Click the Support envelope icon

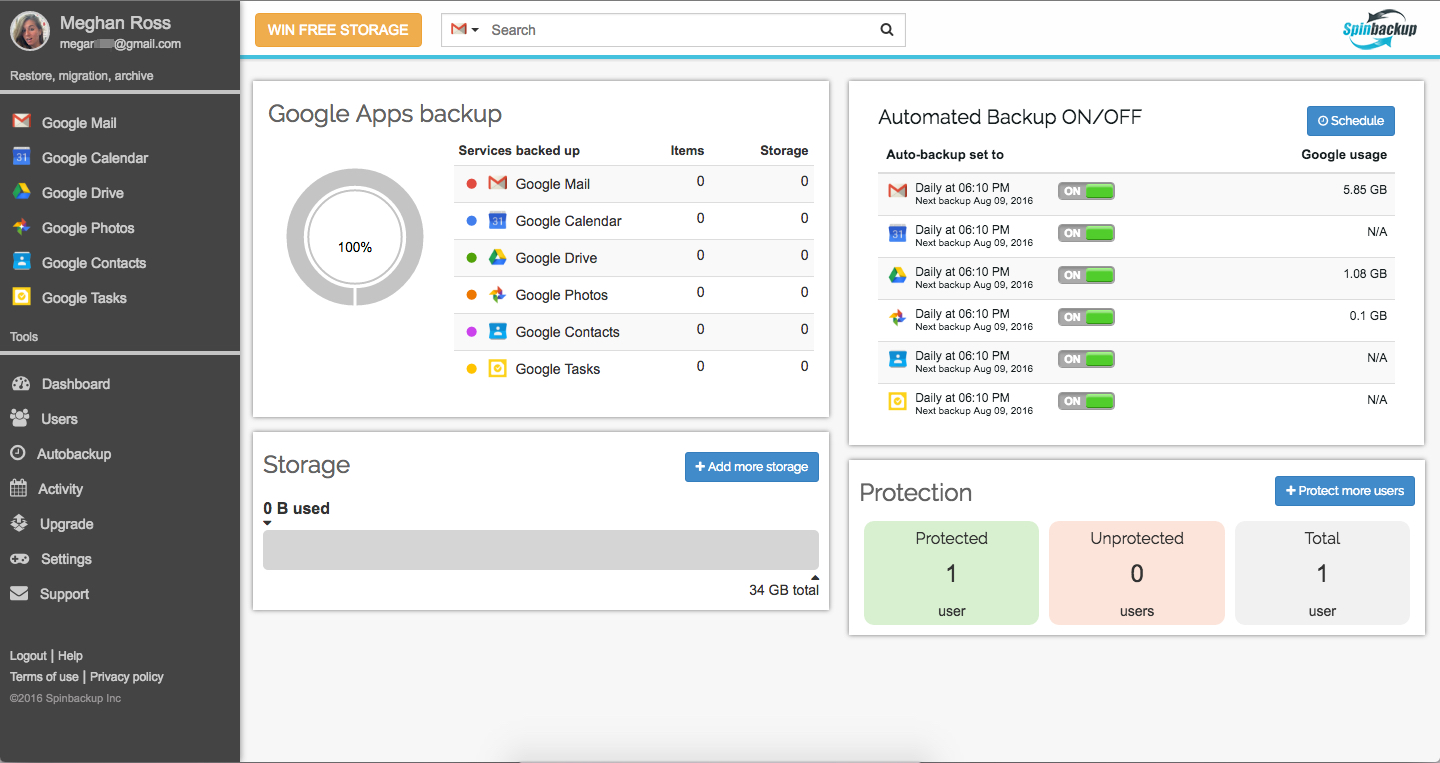coord(19,593)
